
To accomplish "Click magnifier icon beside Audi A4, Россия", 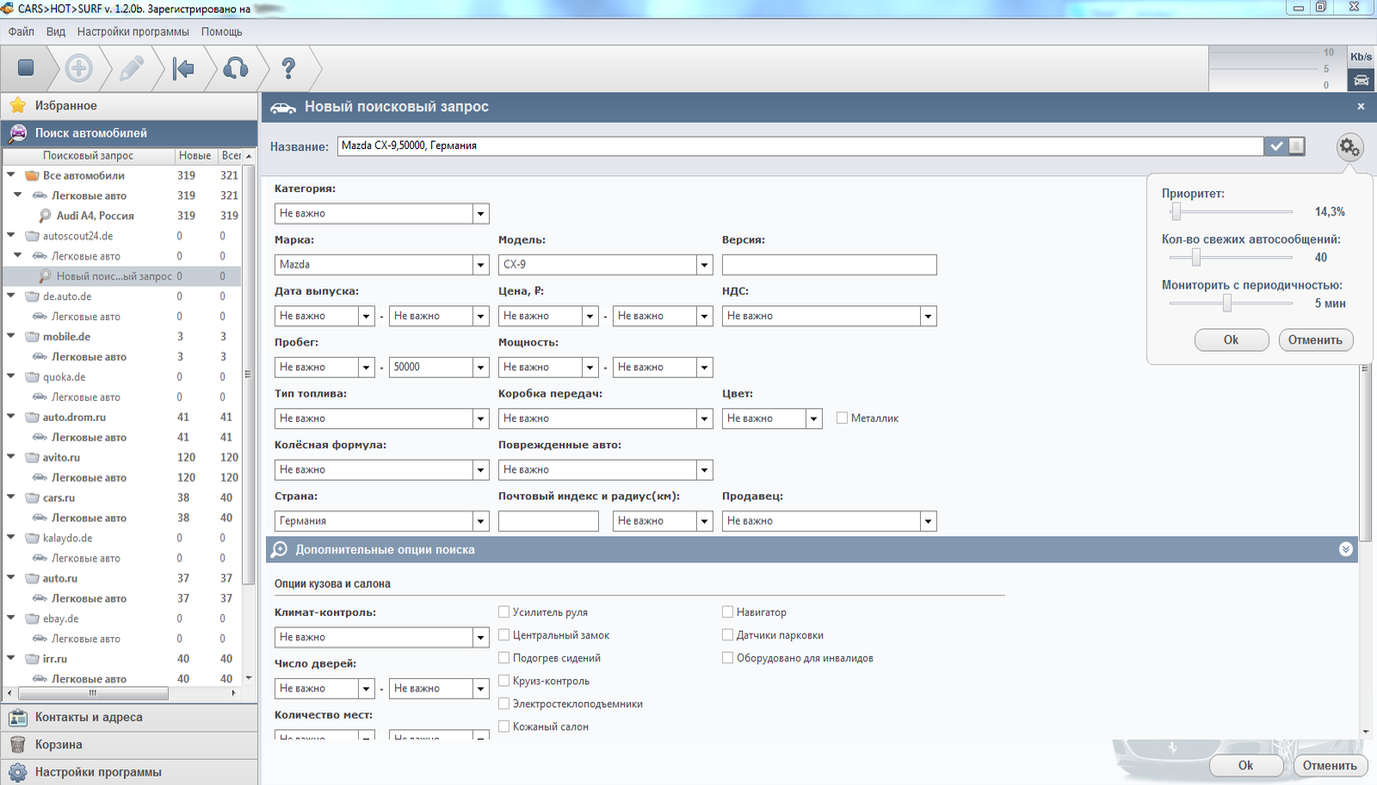I will 45,215.
